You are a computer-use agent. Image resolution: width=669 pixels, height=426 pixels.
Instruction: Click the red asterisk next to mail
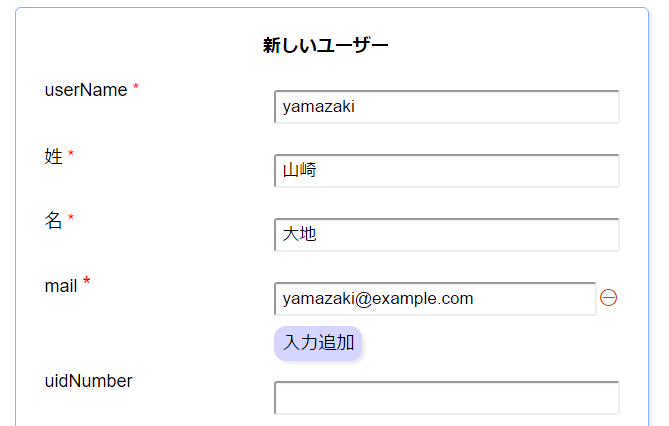coord(87,283)
